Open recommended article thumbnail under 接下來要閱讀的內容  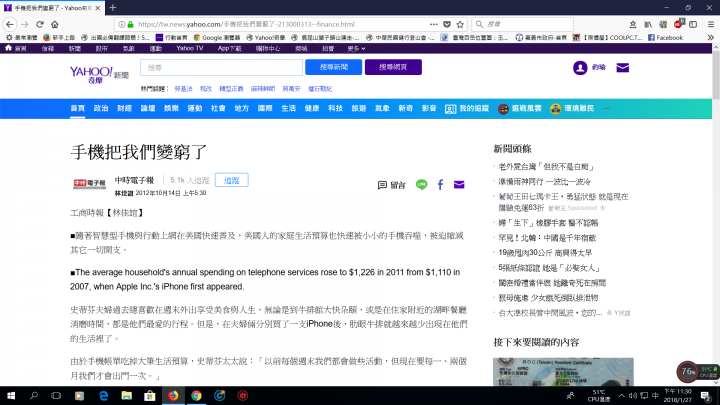point(563,372)
